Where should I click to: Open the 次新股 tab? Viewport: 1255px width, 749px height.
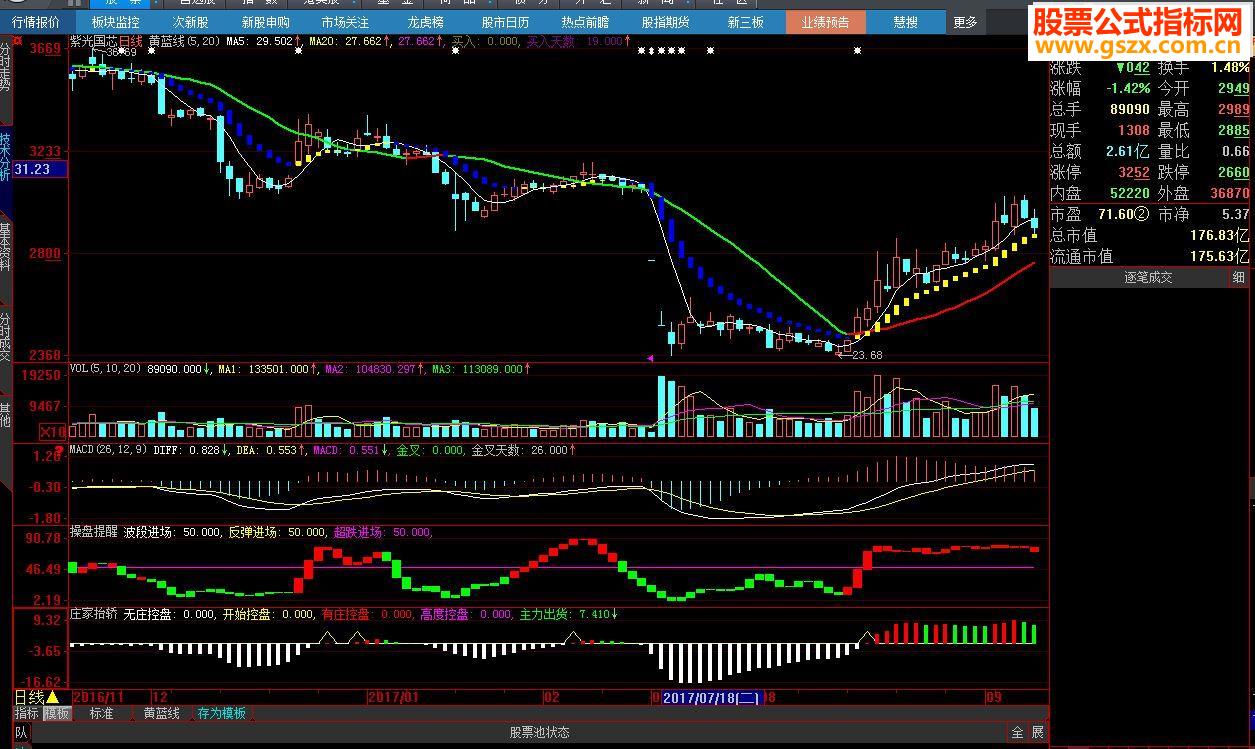point(191,22)
